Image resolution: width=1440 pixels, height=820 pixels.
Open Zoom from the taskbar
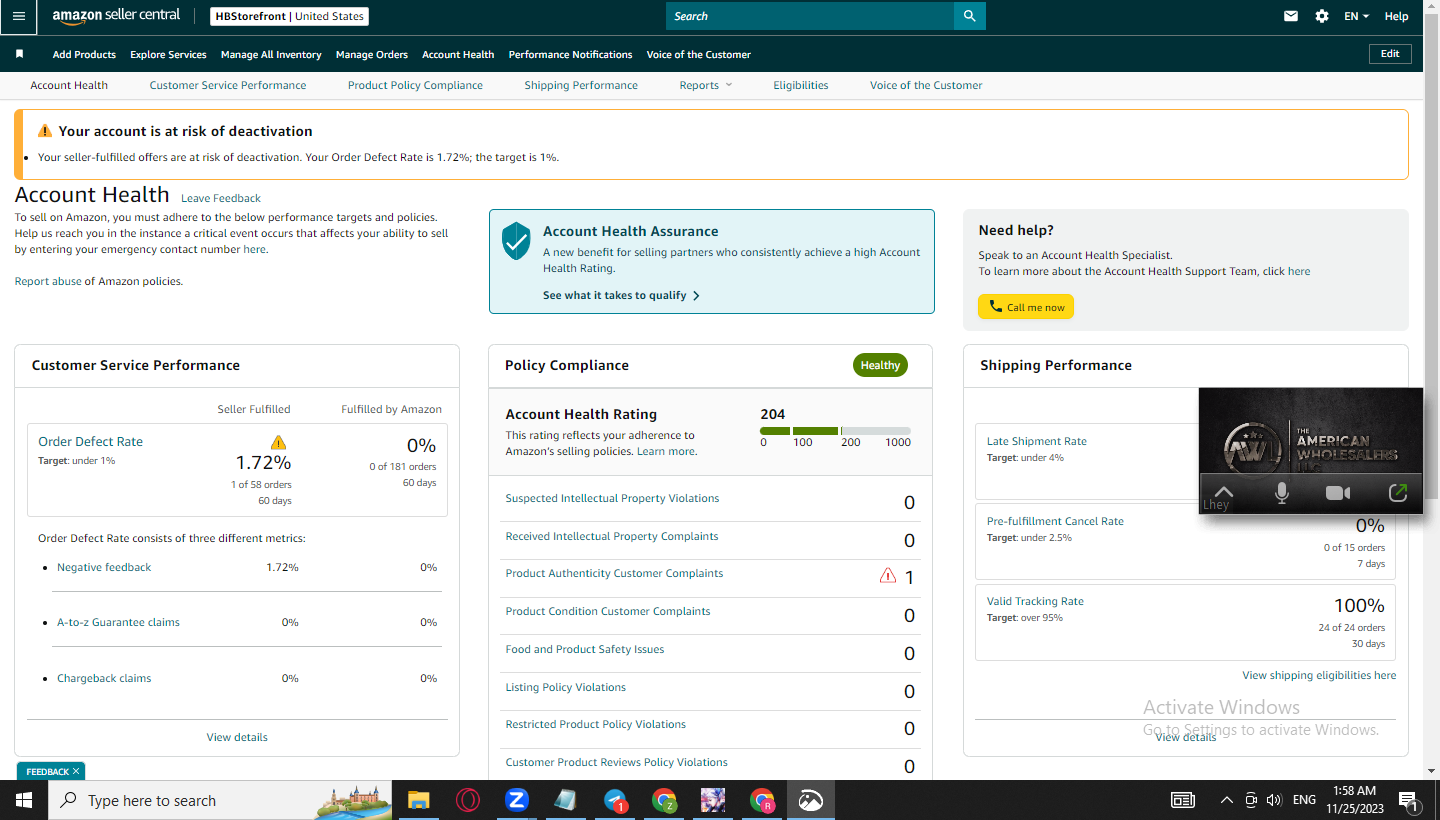coord(516,800)
